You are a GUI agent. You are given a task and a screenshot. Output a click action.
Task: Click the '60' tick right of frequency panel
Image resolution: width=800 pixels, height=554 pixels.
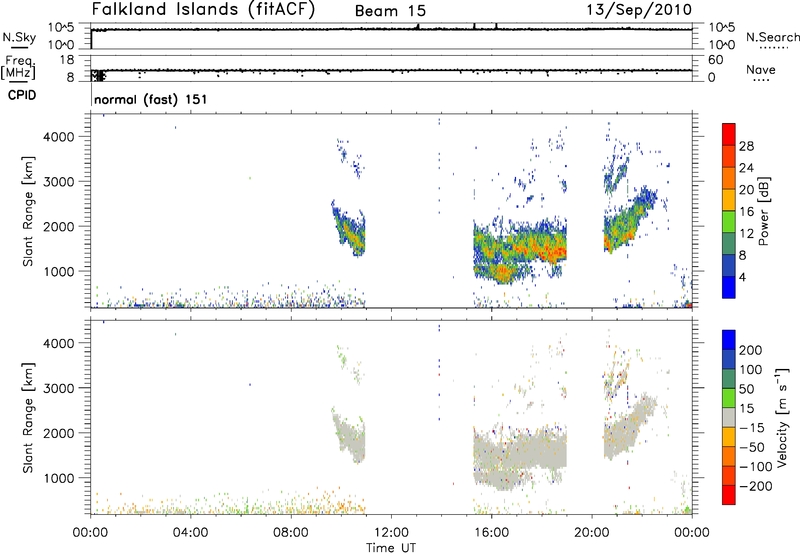[716, 60]
